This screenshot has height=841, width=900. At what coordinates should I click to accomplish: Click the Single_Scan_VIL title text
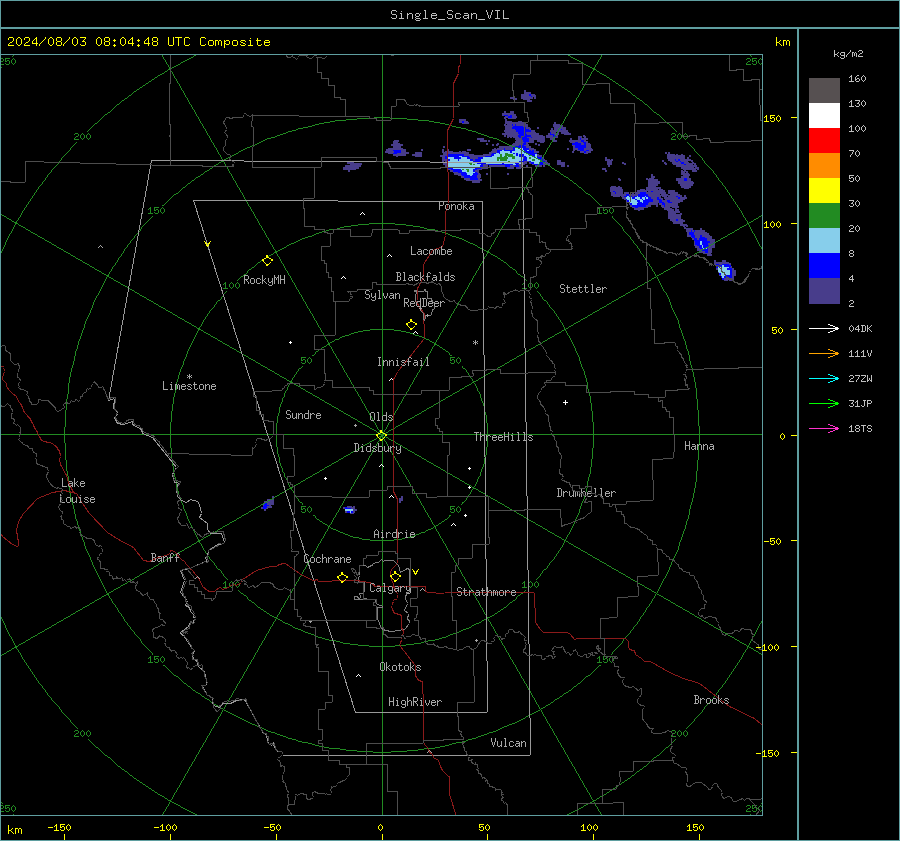tap(449, 15)
